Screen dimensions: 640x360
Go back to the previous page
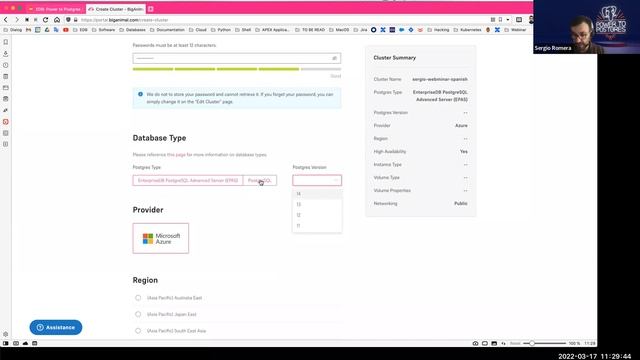pos(6,20)
